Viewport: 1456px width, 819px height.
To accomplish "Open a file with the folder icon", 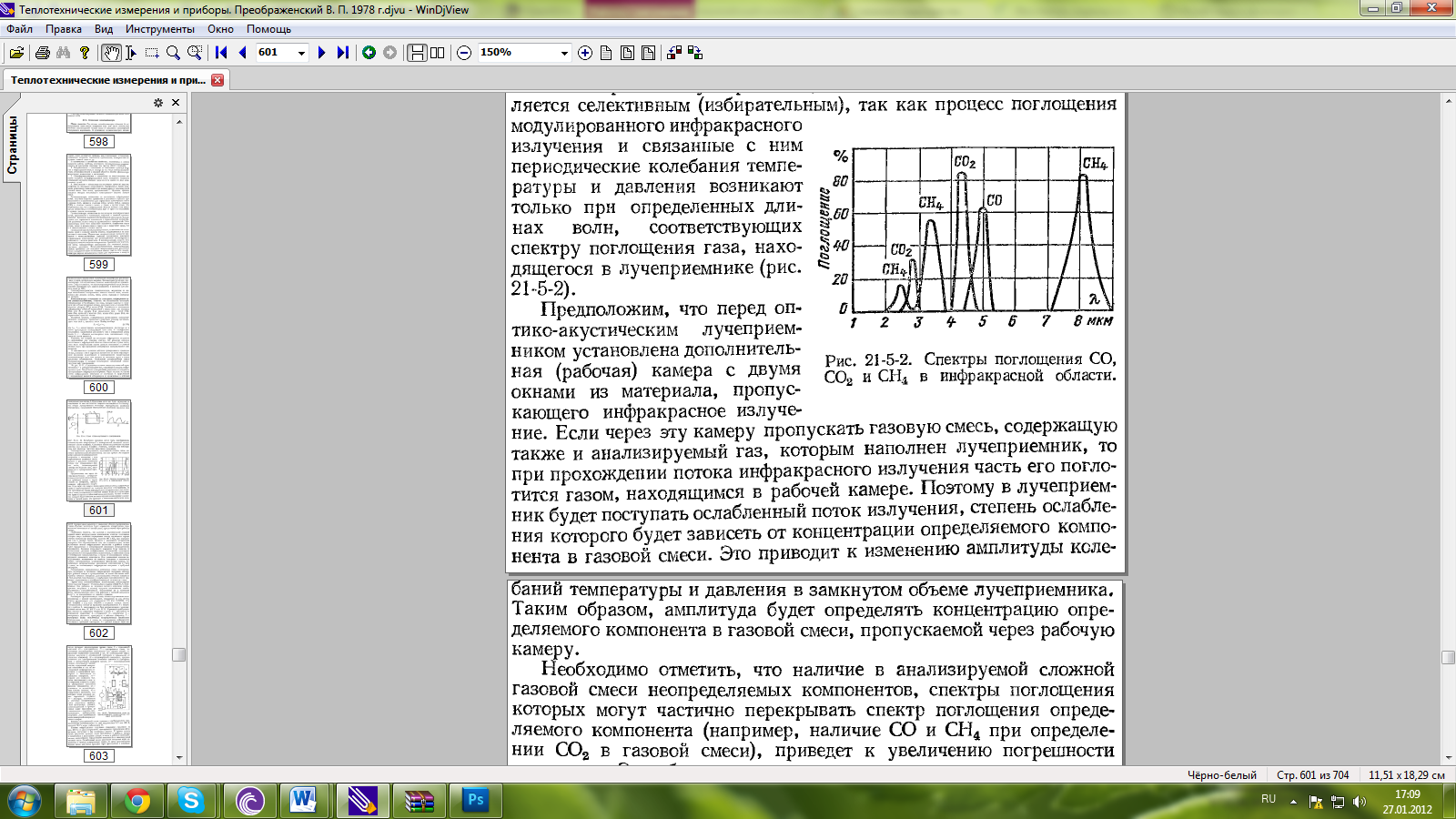I will tap(16, 53).
